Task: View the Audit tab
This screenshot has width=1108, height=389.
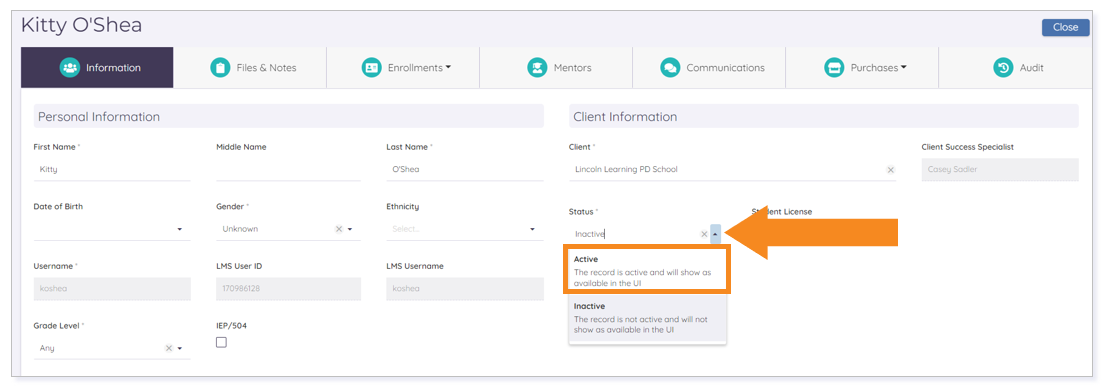Action: pos(1015,68)
